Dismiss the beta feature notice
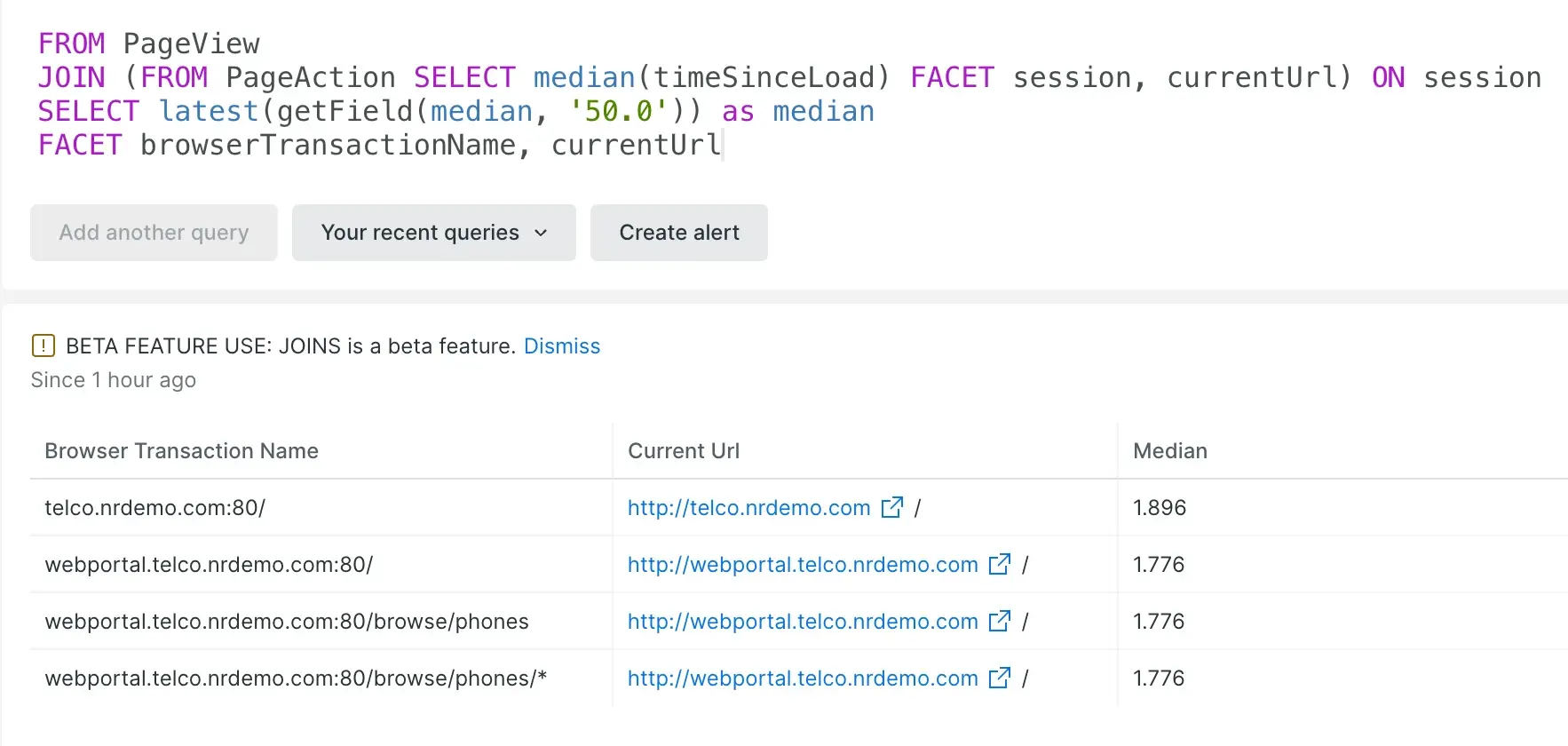This screenshot has width=1568, height=746. click(x=561, y=345)
